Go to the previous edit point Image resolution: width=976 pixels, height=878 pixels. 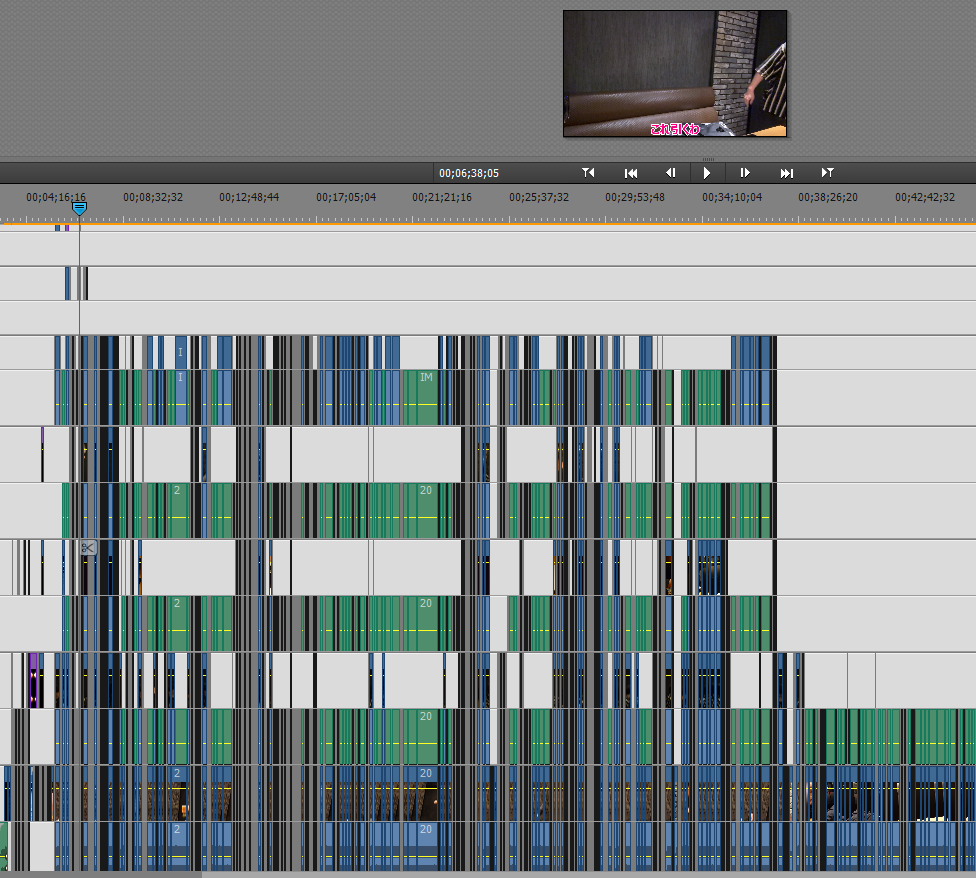point(588,173)
